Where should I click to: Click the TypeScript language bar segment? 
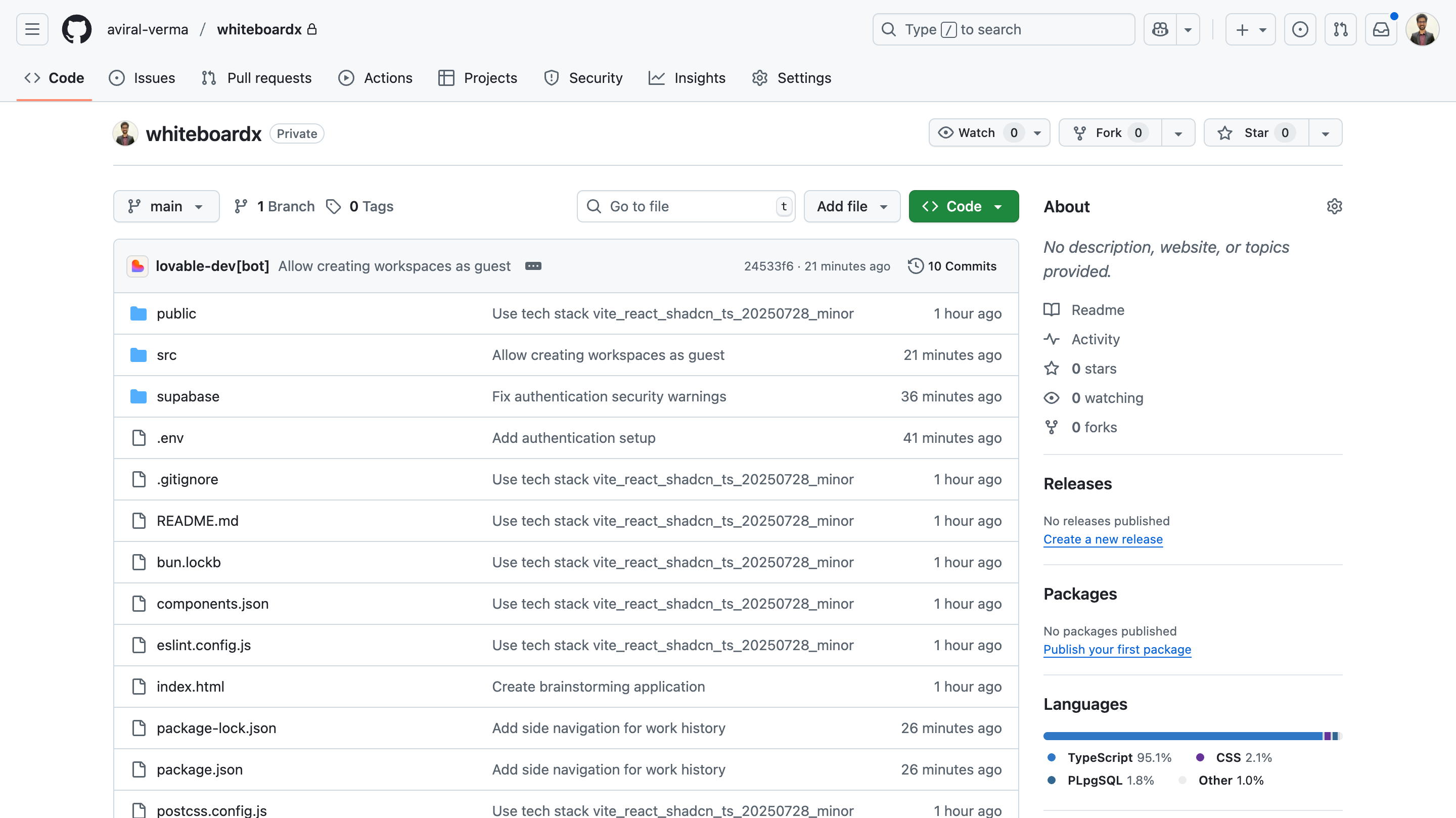(x=1181, y=736)
